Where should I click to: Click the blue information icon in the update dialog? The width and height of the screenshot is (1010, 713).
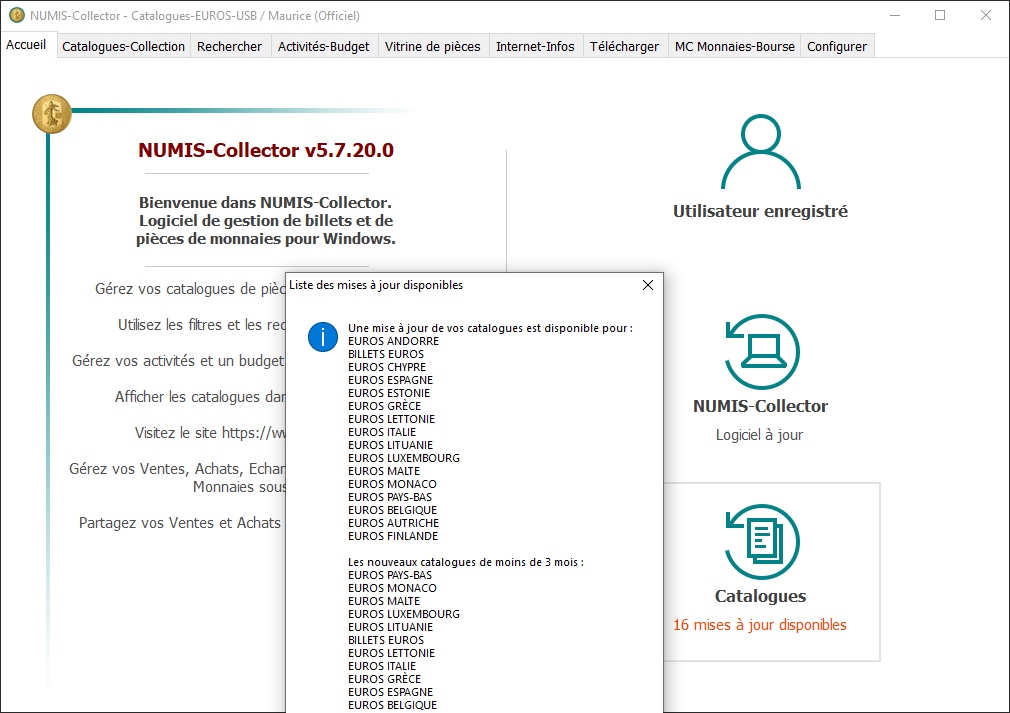tap(323, 337)
